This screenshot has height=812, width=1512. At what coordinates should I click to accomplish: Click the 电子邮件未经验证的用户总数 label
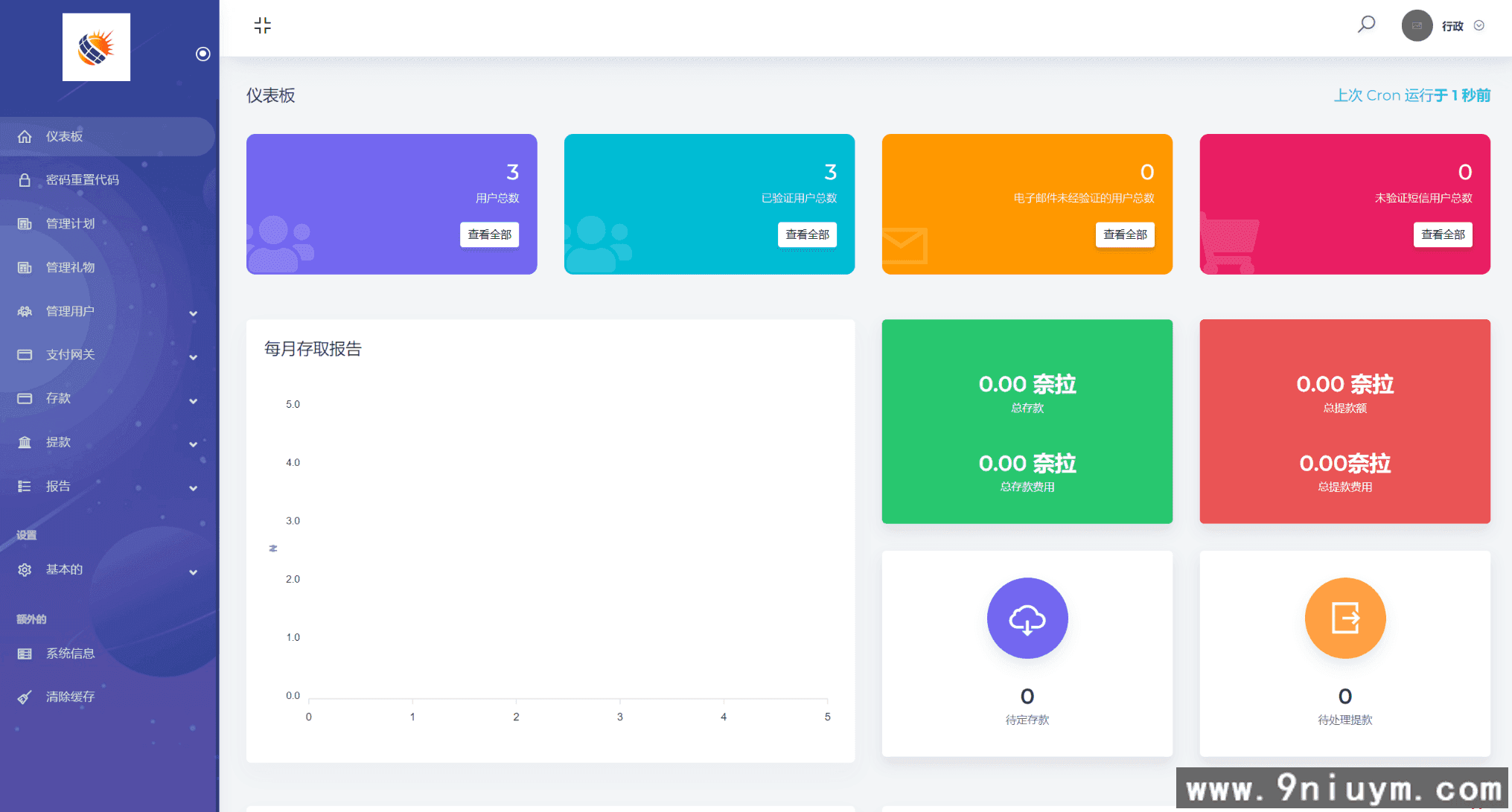(1084, 198)
